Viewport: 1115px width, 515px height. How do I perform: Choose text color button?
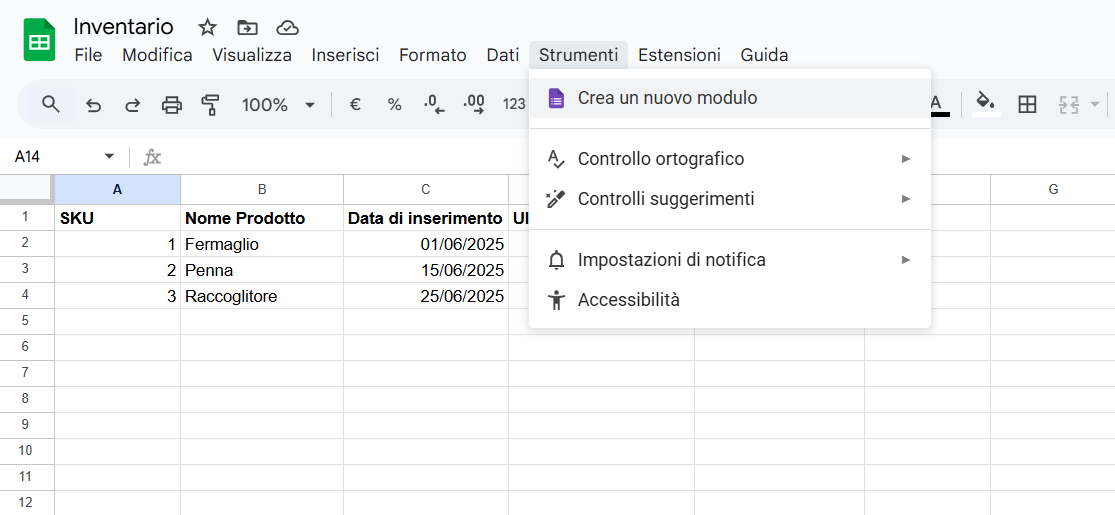coord(937,105)
